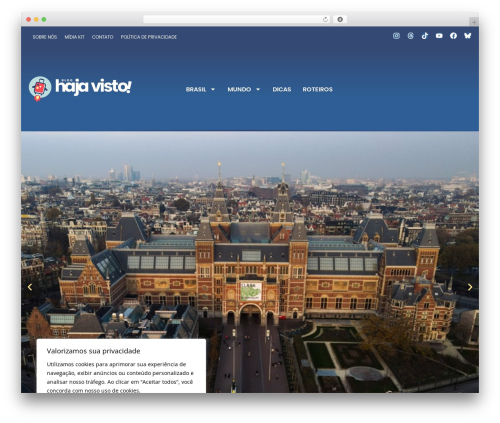Open the Dicas menu item
This screenshot has width=500, height=423.
(282, 89)
